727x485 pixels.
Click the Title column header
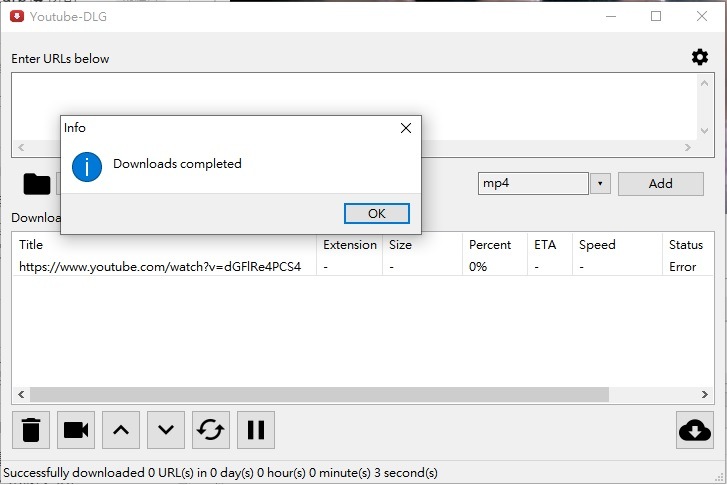[x=165, y=244]
